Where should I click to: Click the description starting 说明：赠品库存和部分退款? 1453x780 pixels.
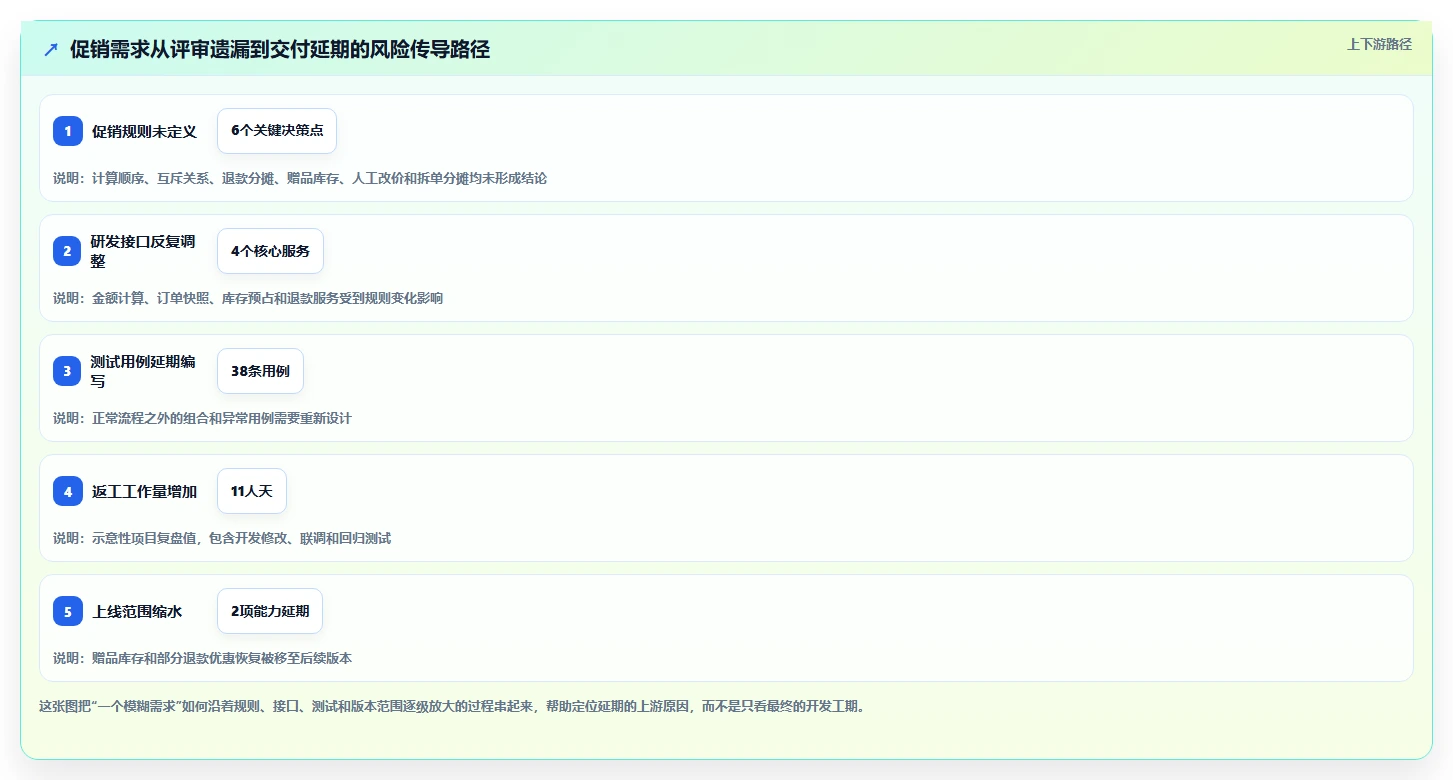click(202, 658)
